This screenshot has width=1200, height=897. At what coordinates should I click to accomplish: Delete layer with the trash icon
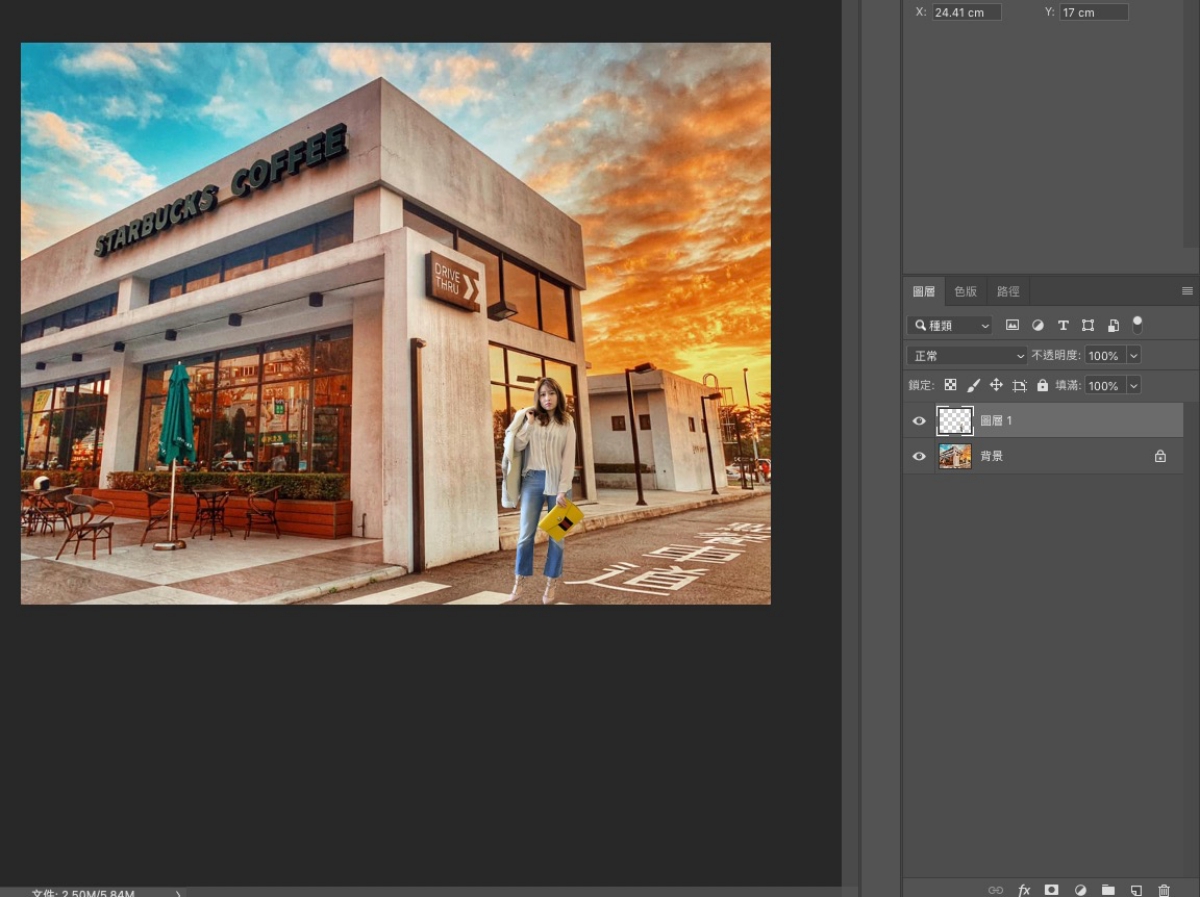click(1164, 889)
